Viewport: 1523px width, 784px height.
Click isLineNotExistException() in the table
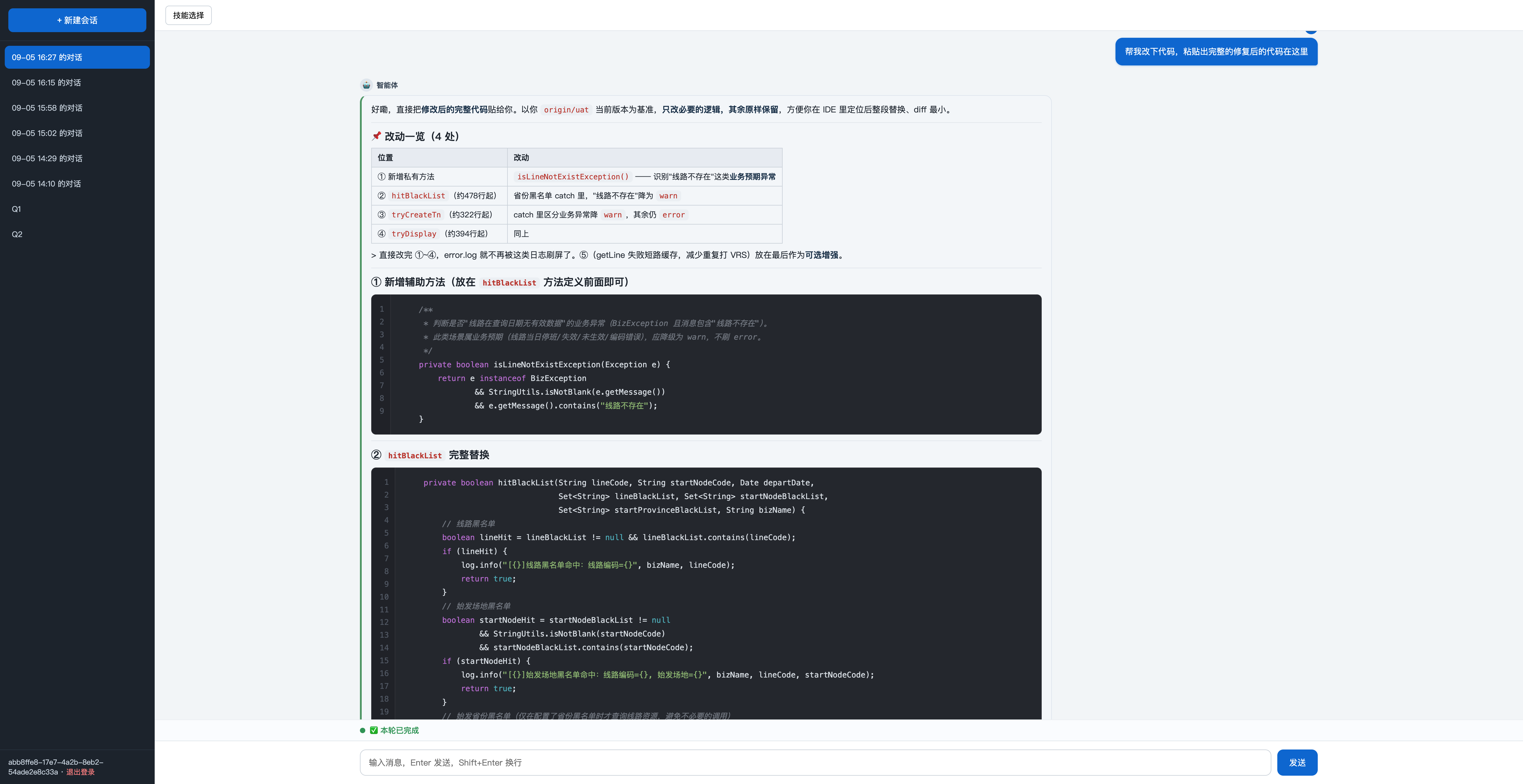pyautogui.click(x=573, y=177)
